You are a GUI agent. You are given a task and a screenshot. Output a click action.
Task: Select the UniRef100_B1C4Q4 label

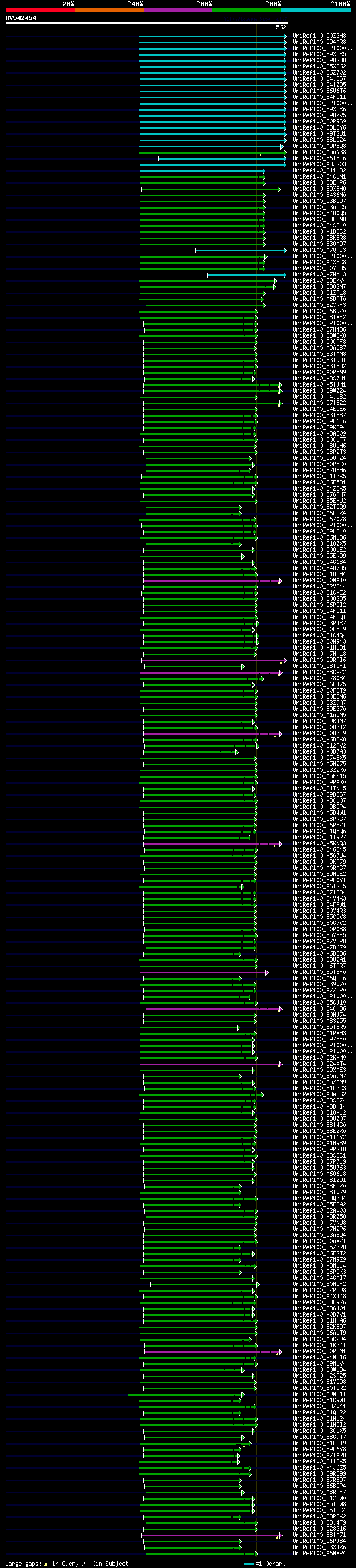[x=319, y=635]
